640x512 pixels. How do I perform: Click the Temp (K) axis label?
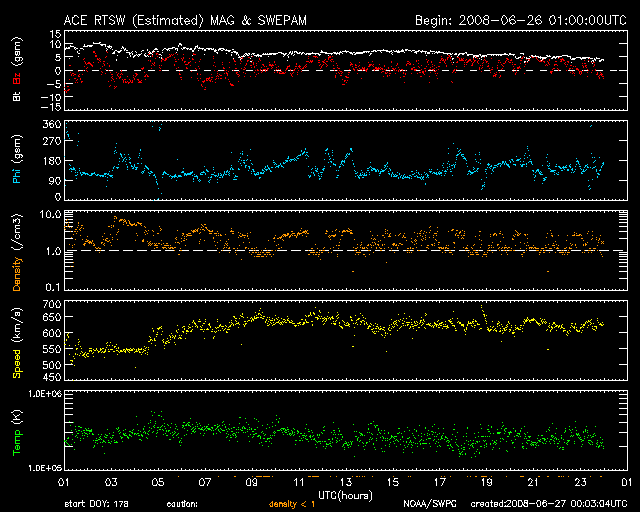point(16,432)
